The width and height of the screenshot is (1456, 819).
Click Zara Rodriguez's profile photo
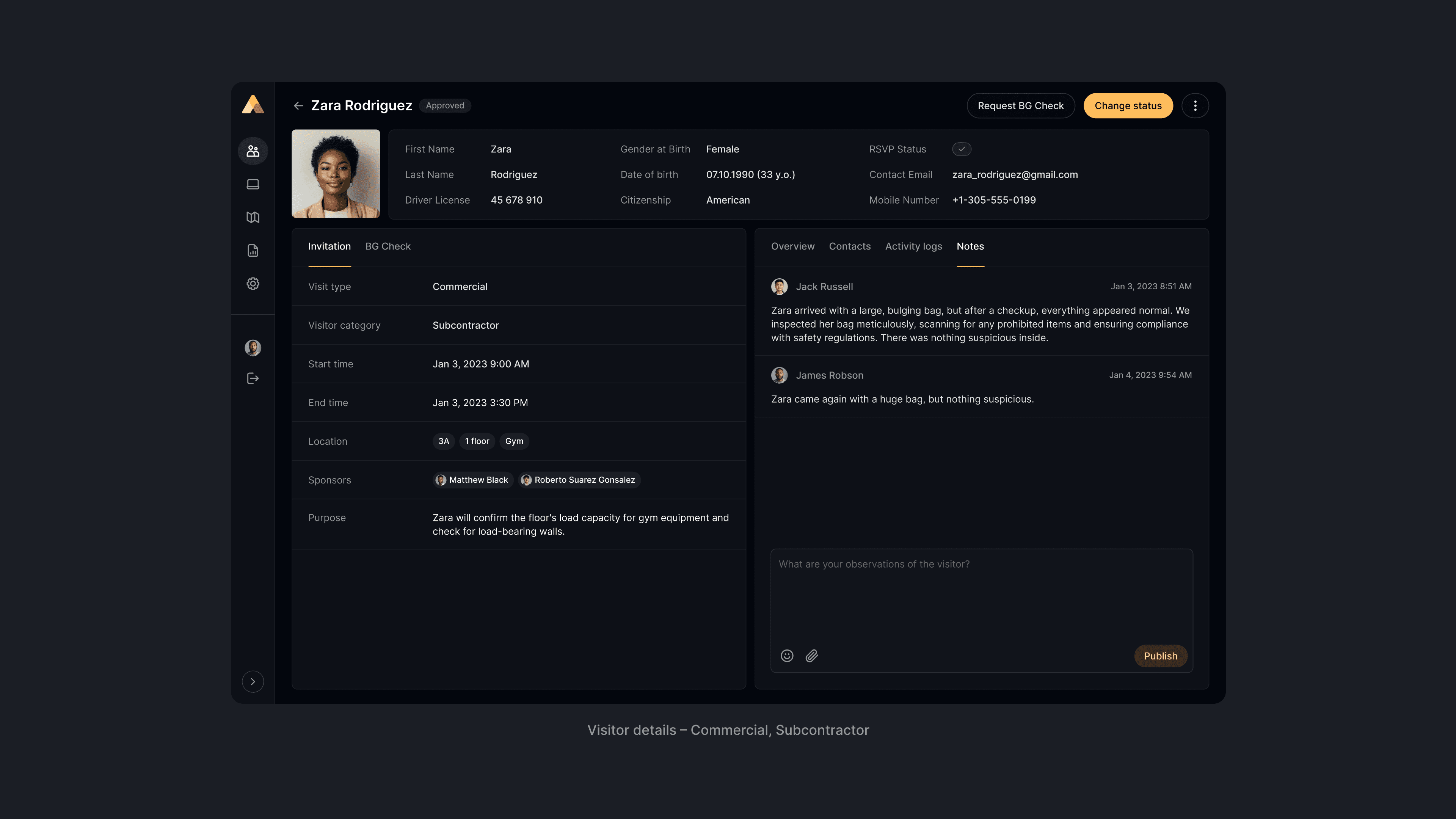pos(336,174)
